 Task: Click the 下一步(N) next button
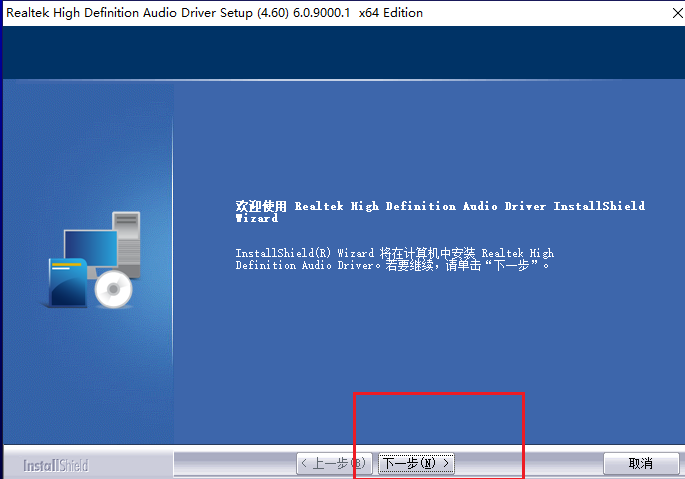coord(416,463)
